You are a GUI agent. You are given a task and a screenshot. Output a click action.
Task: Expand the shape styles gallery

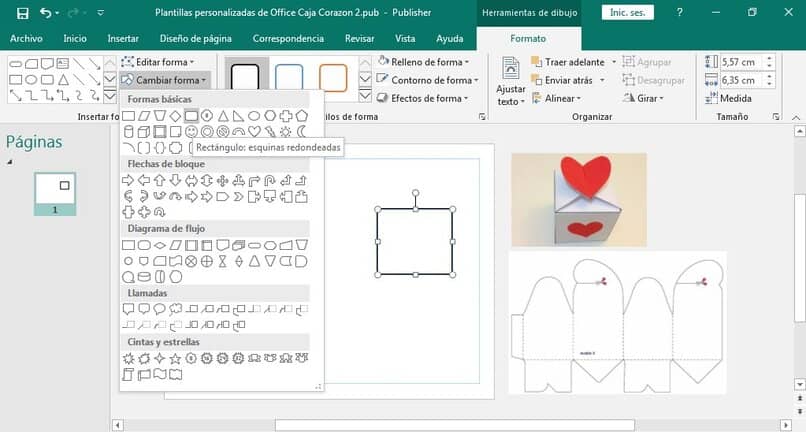[x=365, y=96]
